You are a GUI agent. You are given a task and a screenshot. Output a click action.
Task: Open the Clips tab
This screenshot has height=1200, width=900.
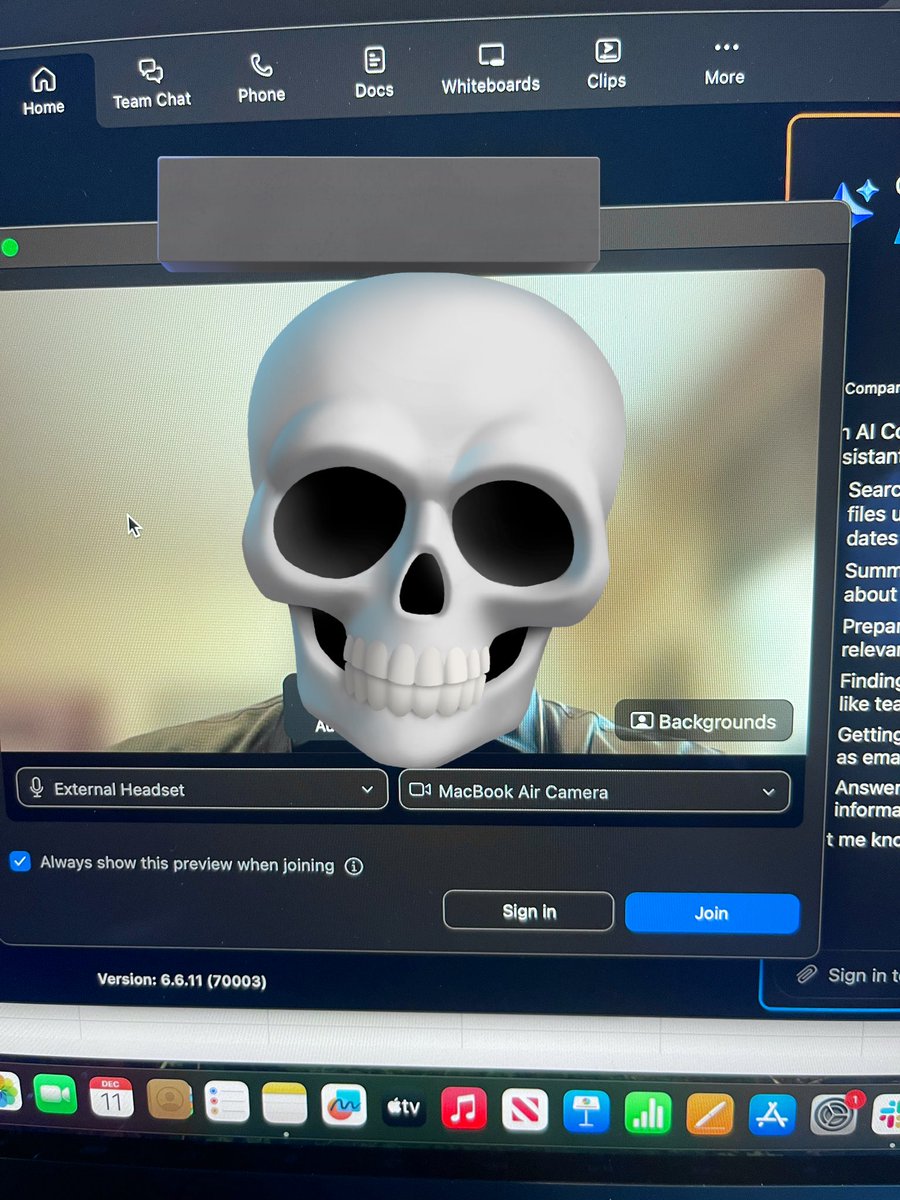coord(606,64)
